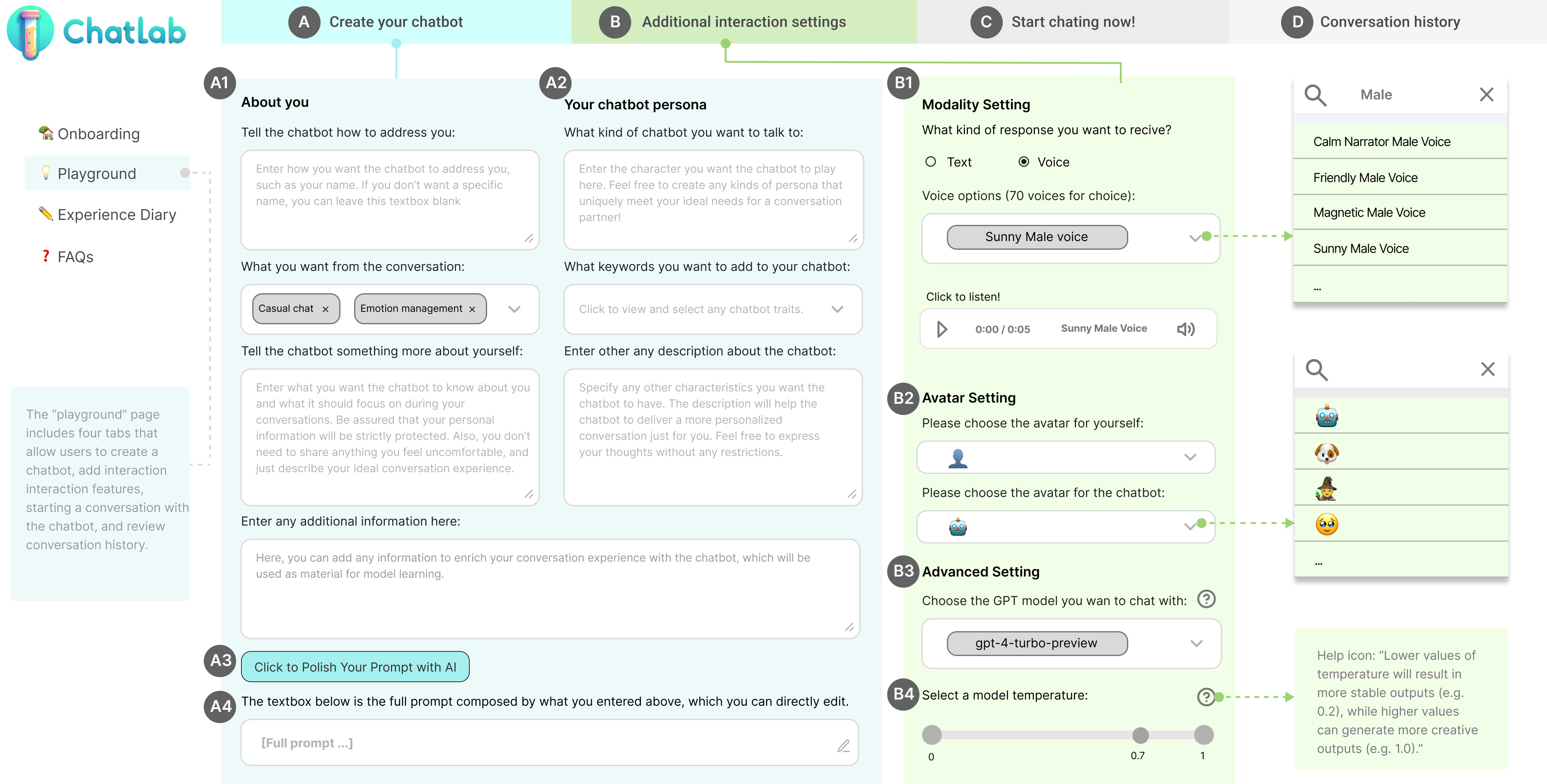Click Polish Your Prompt with AI button

355,667
